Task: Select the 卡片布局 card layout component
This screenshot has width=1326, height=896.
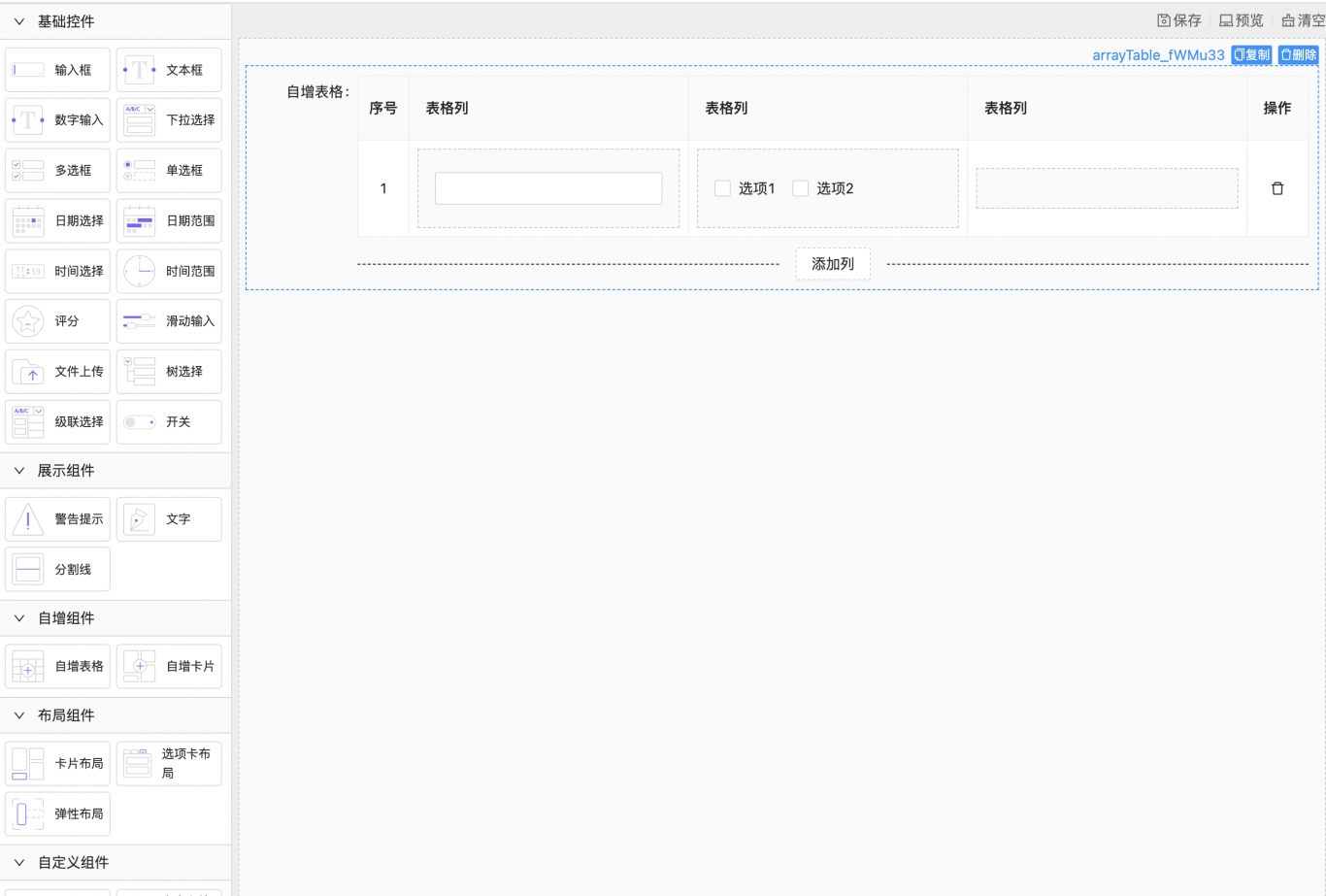Action: [x=57, y=764]
